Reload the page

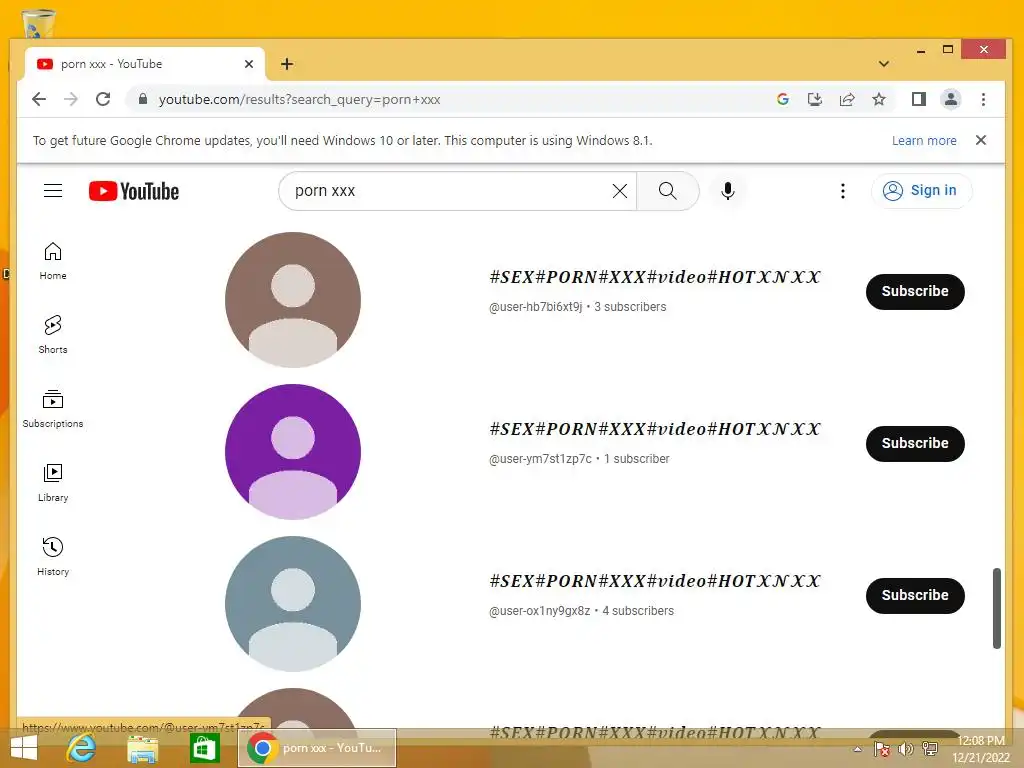tap(103, 99)
